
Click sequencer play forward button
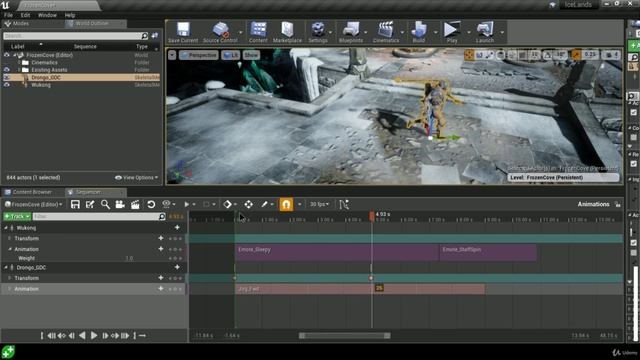(94, 336)
